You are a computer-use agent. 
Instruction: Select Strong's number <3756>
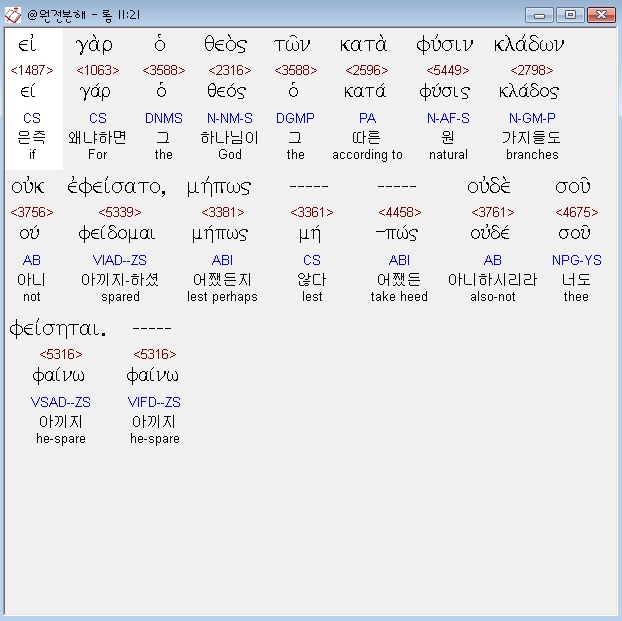pyautogui.click(x=32, y=212)
